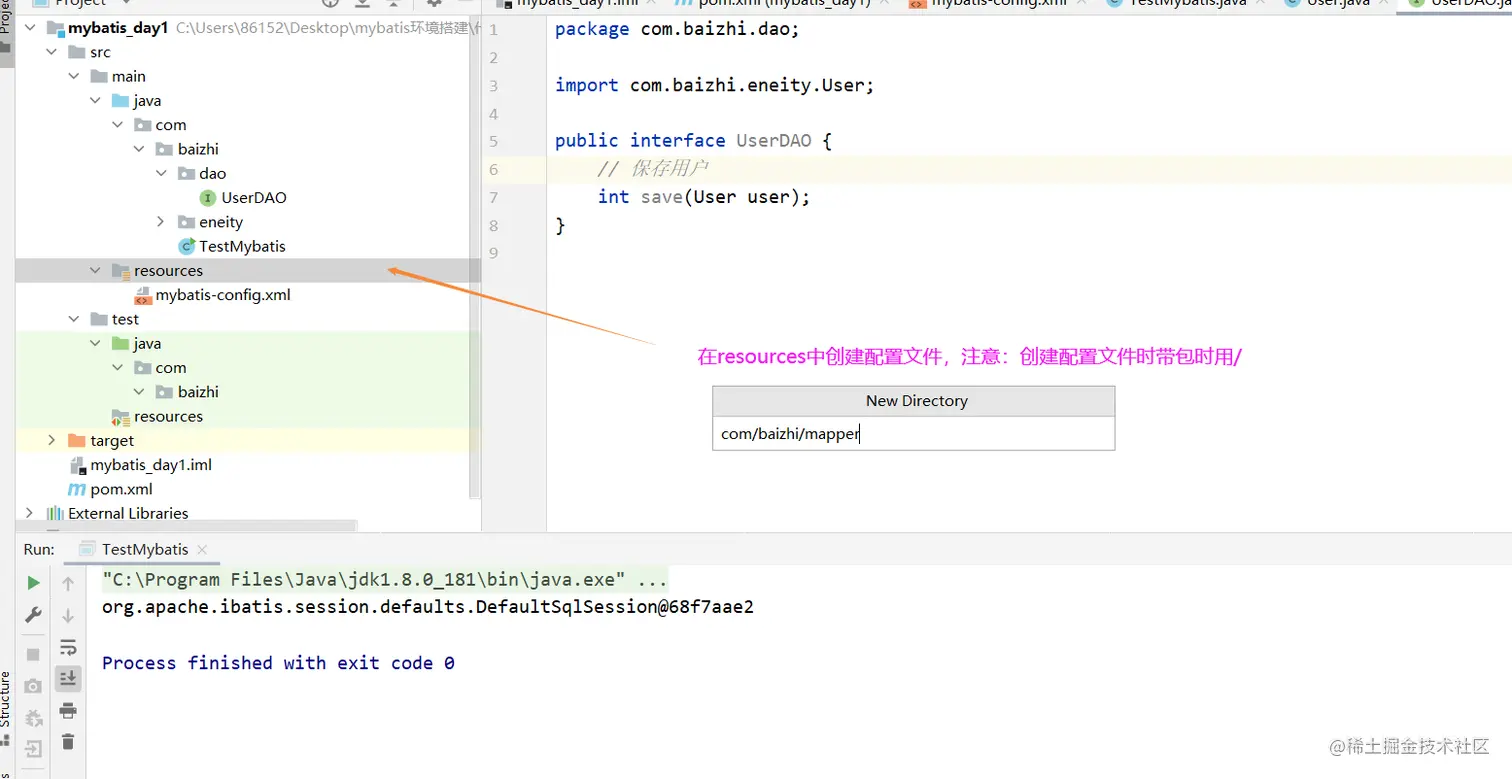The height and width of the screenshot is (779, 1512).
Task: Expand the target folder
Action: coord(52,440)
